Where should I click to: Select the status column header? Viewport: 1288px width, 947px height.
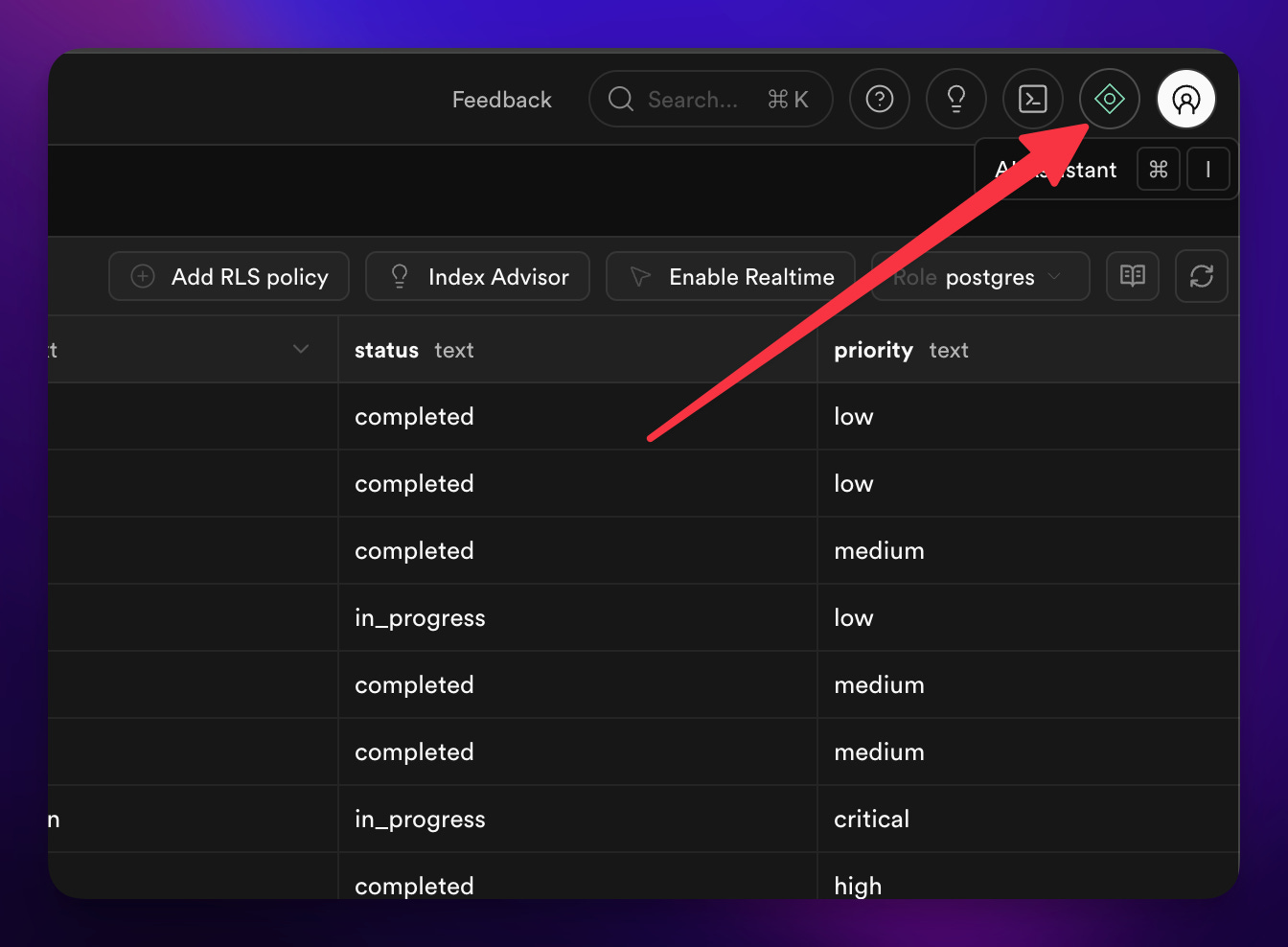[x=578, y=350]
